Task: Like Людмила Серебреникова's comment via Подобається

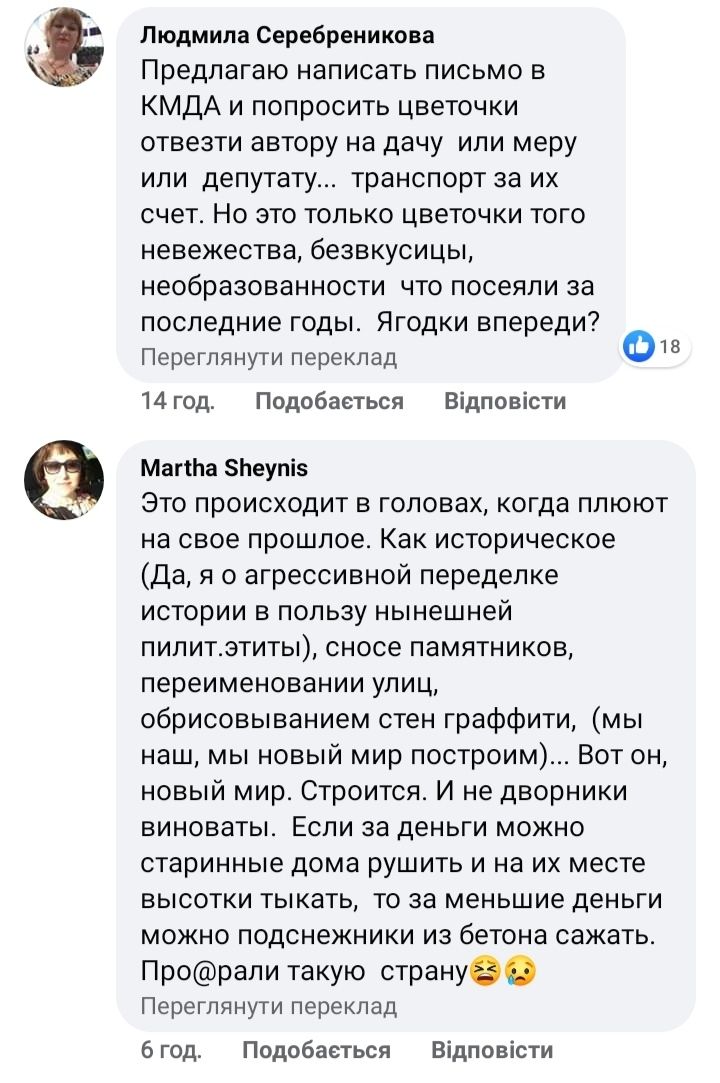Action: pos(329,402)
